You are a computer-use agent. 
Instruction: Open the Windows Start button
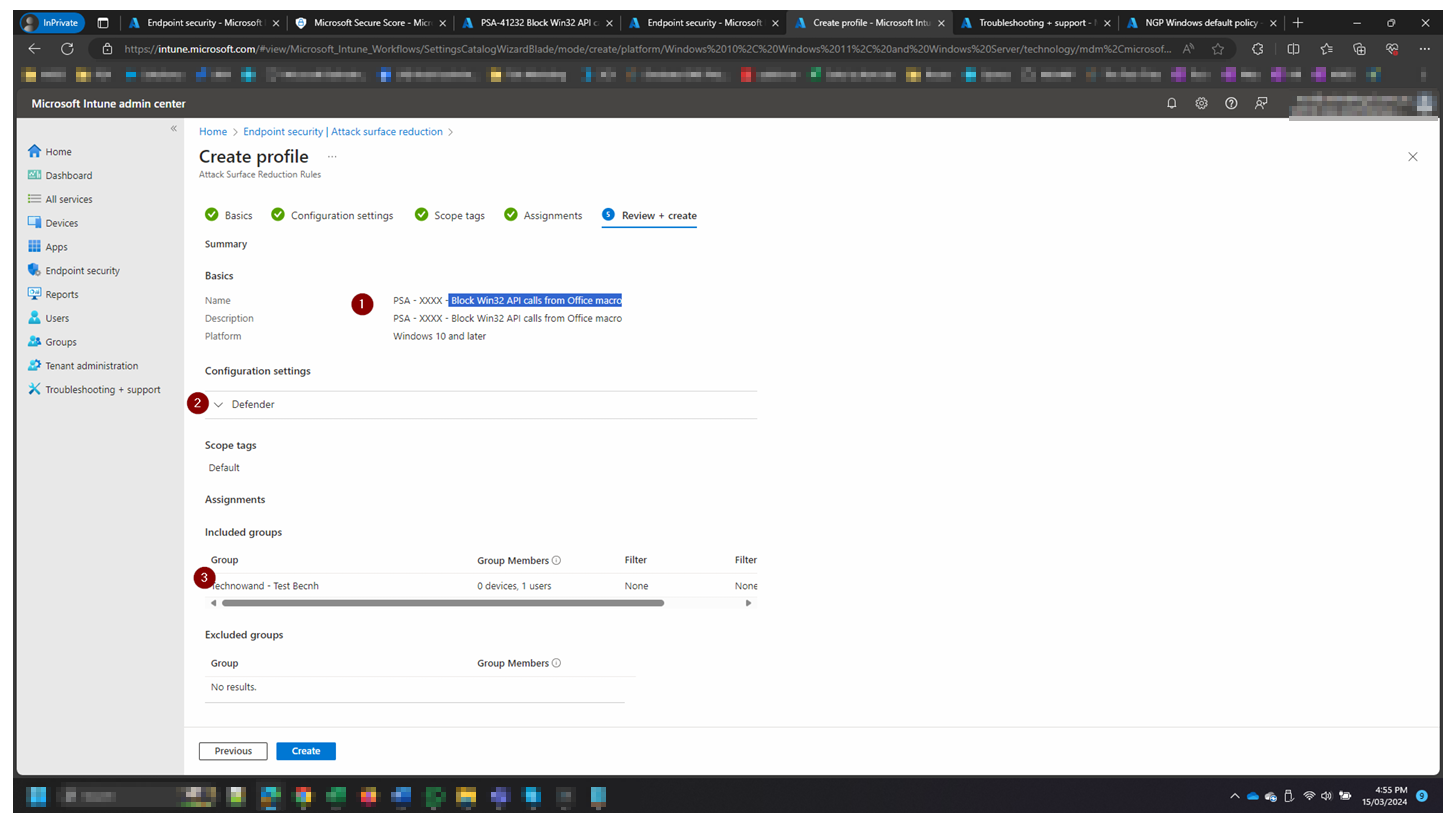pos(36,796)
